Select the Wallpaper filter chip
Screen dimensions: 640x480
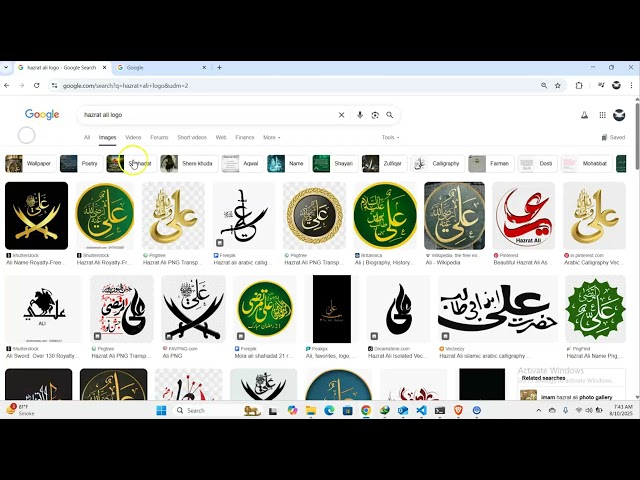tap(29, 164)
